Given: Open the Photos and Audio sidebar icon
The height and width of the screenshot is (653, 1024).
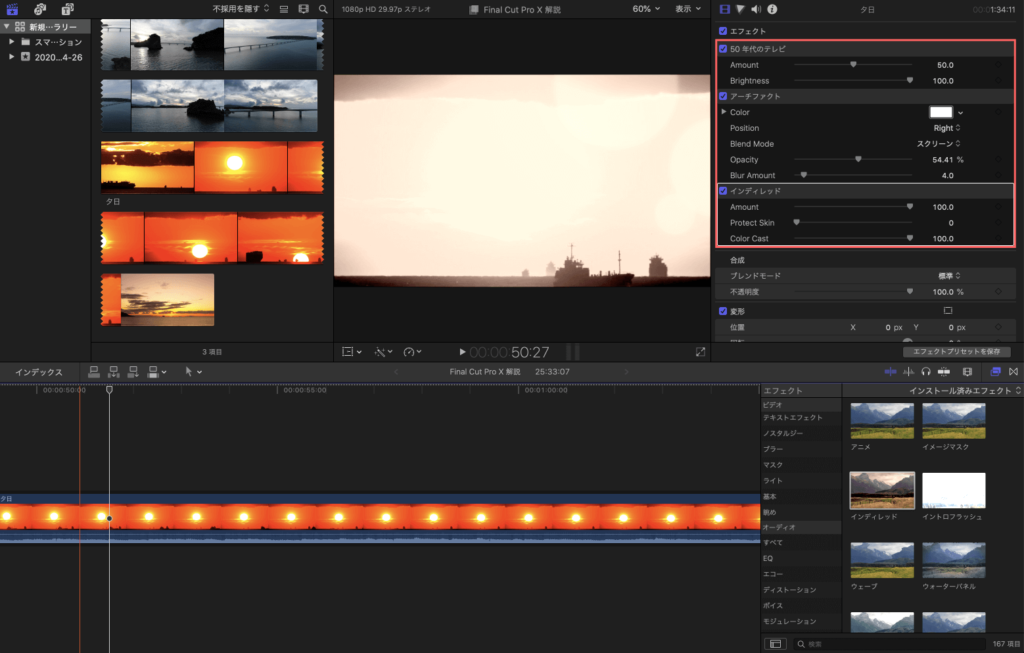Looking at the screenshot, I should (40, 9).
